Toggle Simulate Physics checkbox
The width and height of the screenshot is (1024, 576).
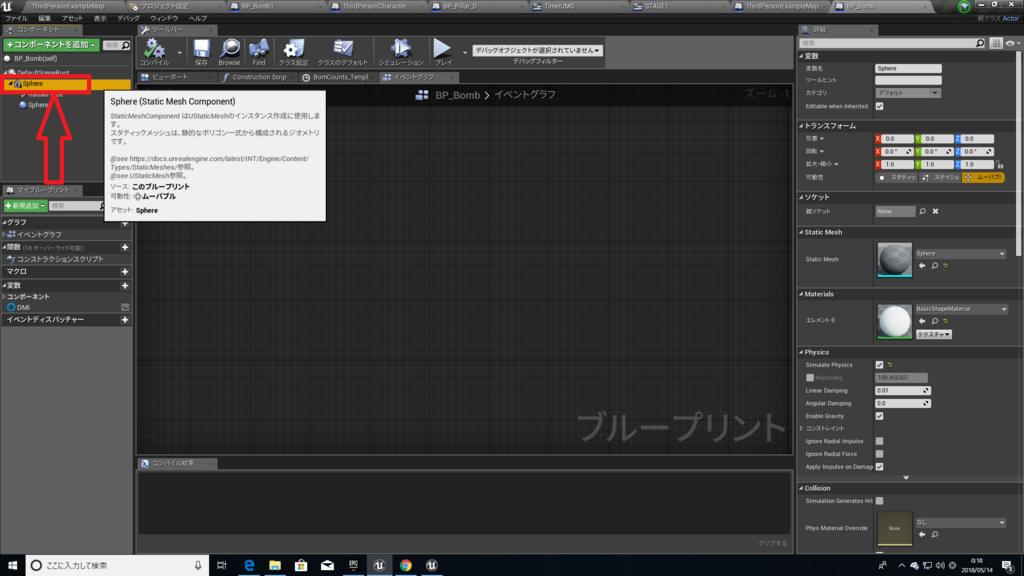click(880, 365)
